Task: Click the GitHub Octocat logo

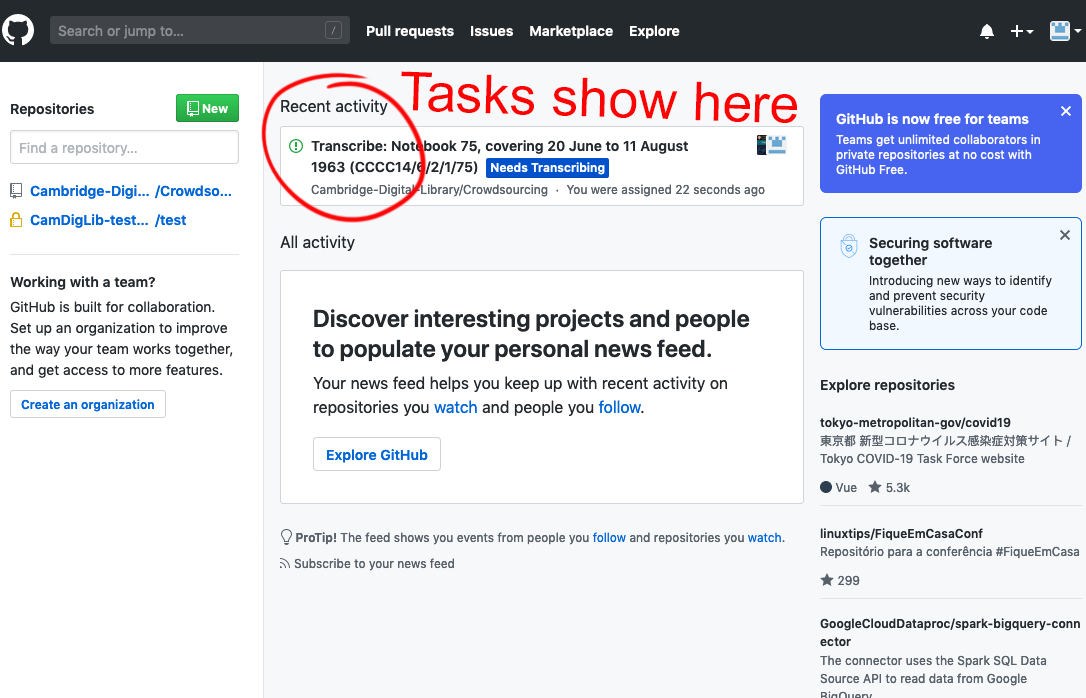Action: (x=17, y=30)
